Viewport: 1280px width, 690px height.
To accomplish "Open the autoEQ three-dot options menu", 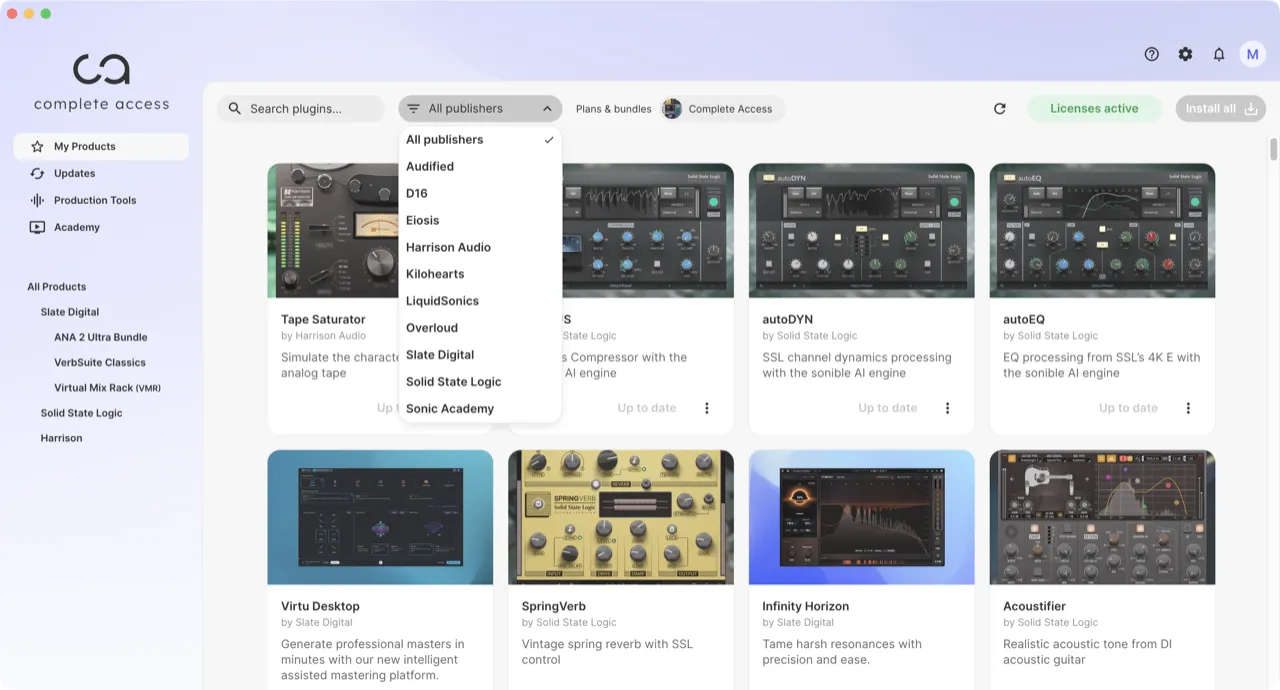I will coord(1188,408).
